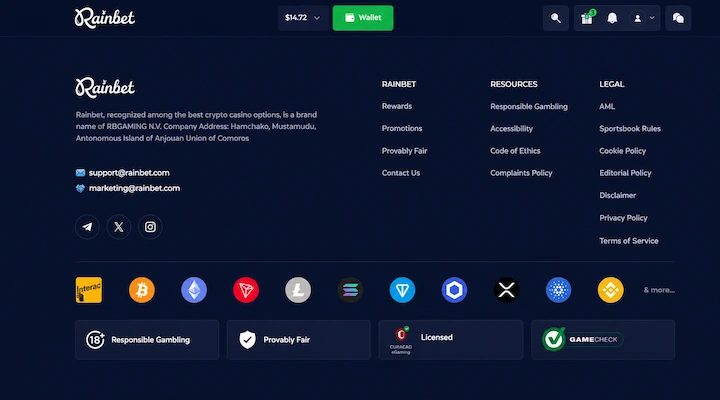The width and height of the screenshot is (720, 400).
Task: Expand the profile menu chevron
Action: pyautogui.click(x=652, y=18)
